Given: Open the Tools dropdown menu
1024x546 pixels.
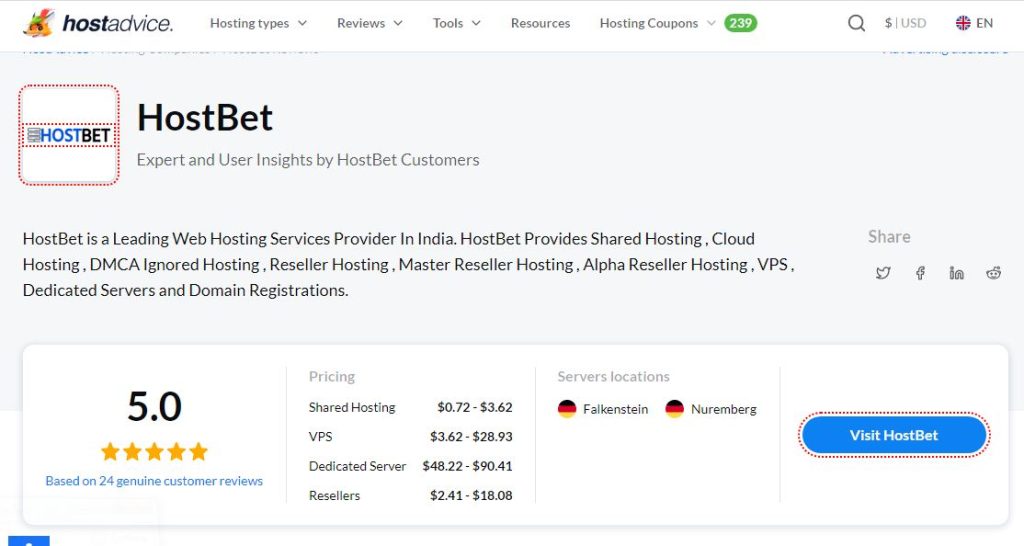Looking at the screenshot, I should pyautogui.click(x=456, y=23).
